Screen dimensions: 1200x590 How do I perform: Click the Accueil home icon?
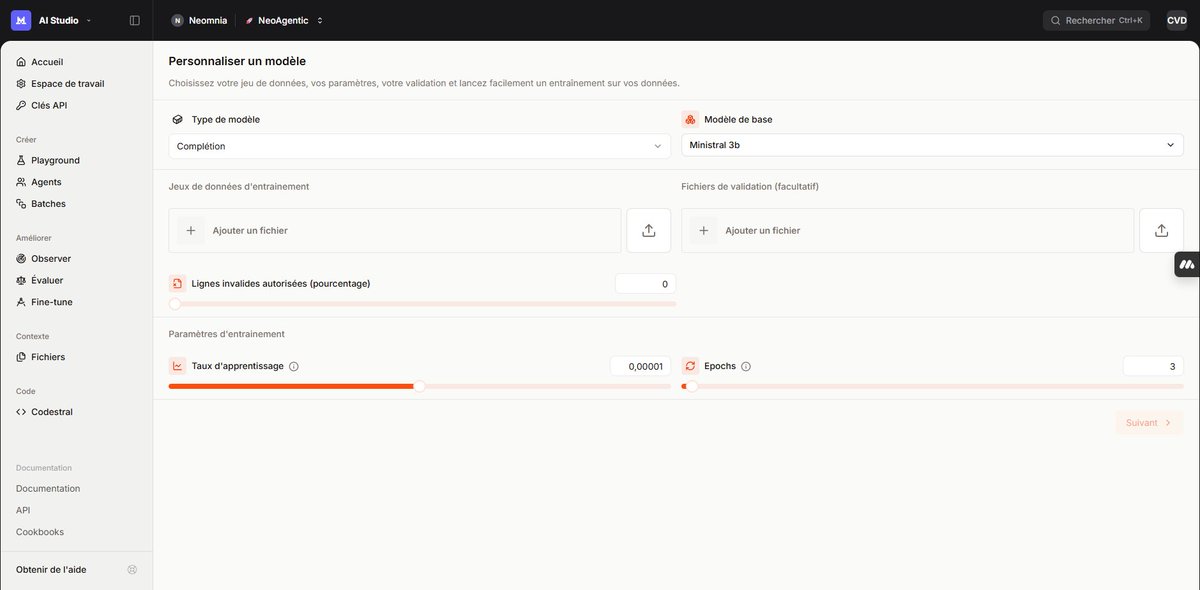[x=22, y=62]
